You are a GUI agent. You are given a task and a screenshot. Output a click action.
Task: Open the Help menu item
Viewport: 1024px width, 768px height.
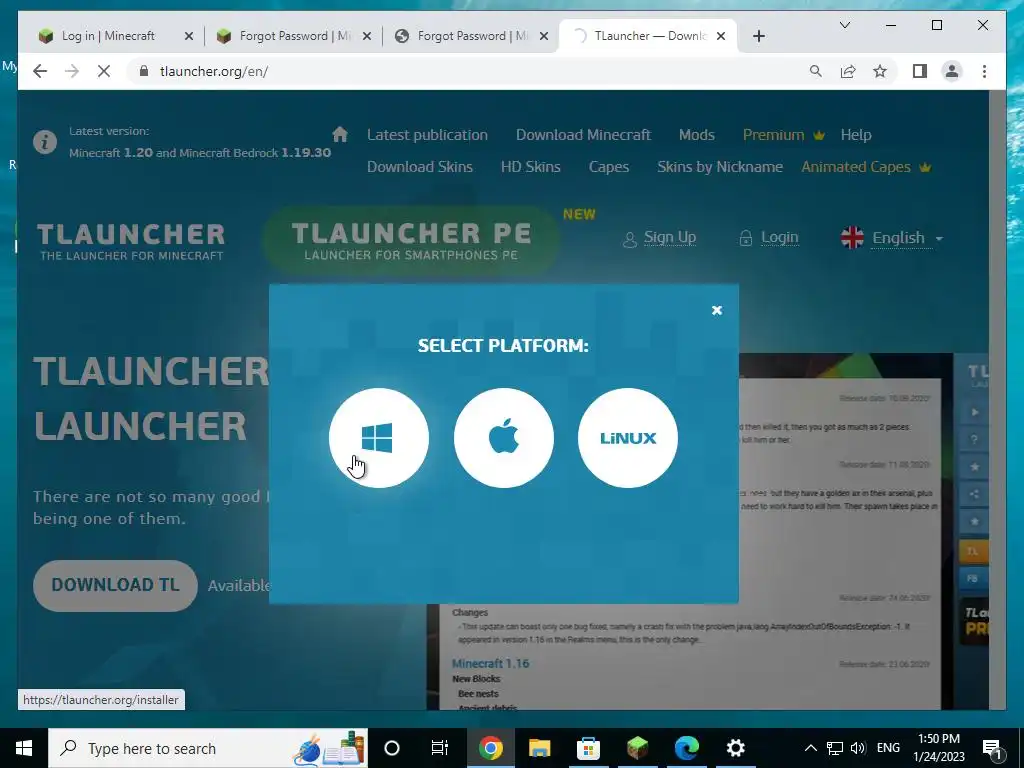pos(856,135)
